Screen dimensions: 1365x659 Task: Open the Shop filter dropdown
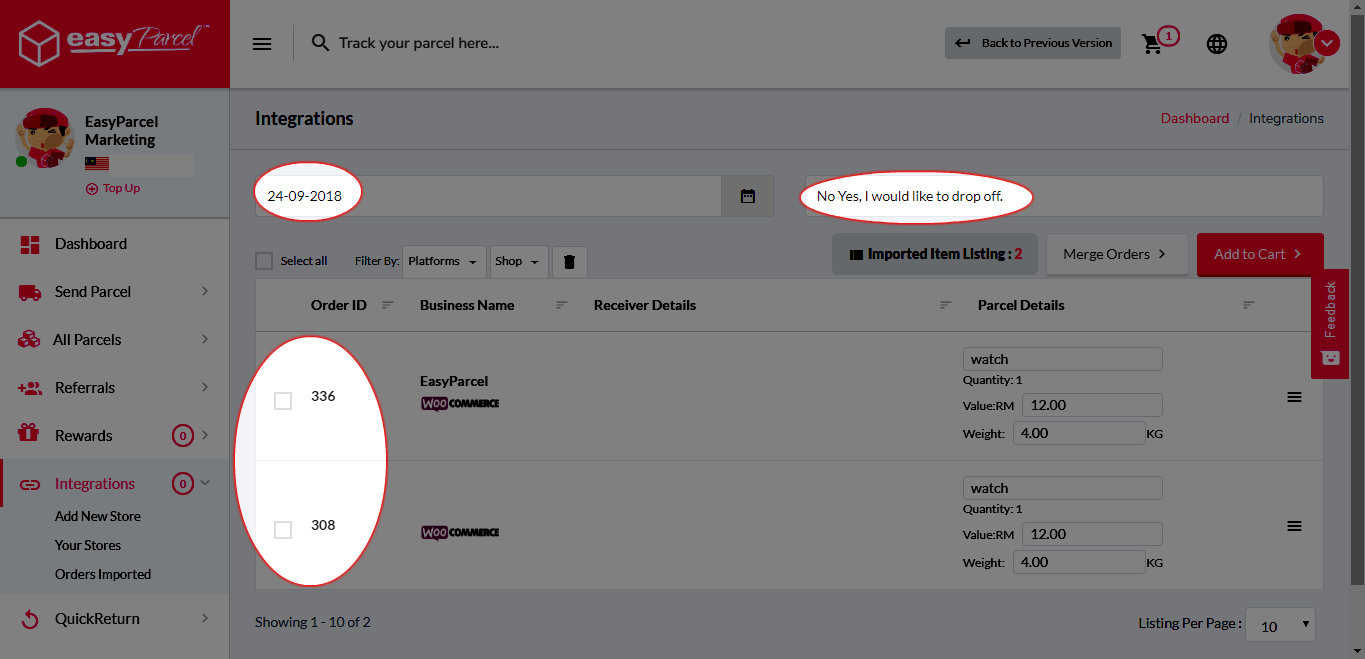[518, 261]
